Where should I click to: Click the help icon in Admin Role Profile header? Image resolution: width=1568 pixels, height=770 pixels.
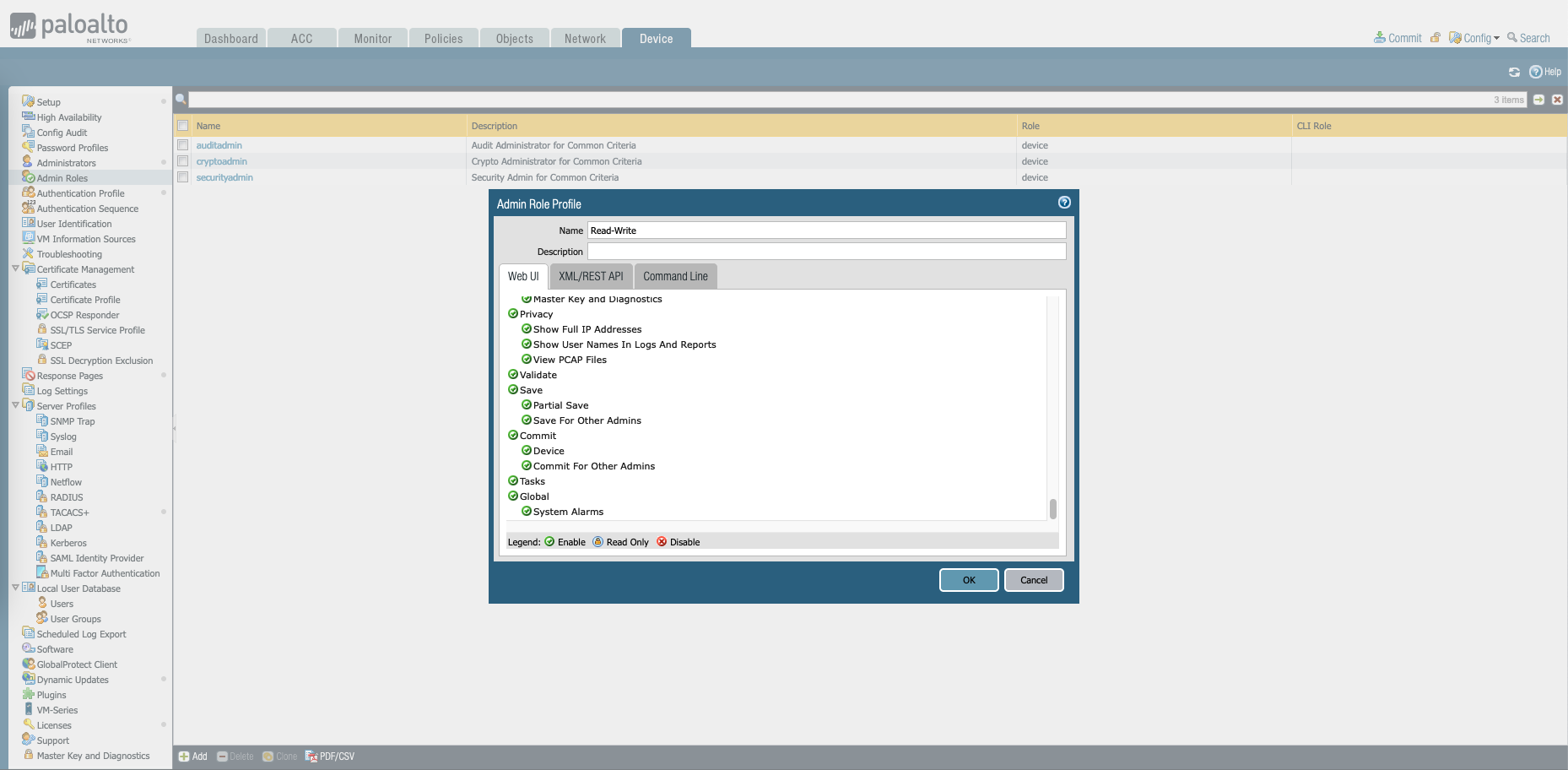click(x=1064, y=203)
